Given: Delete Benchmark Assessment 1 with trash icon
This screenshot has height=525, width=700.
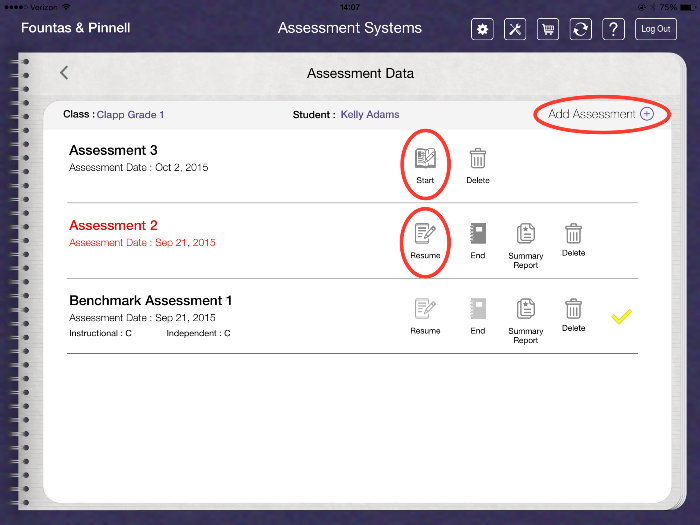Looking at the screenshot, I should tap(573, 315).
